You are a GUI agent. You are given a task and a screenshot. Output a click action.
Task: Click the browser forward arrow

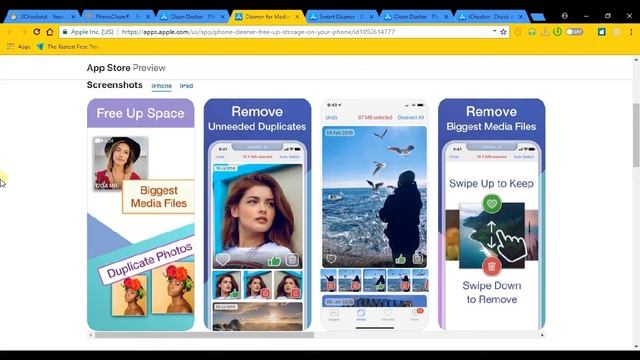[x=23, y=31]
